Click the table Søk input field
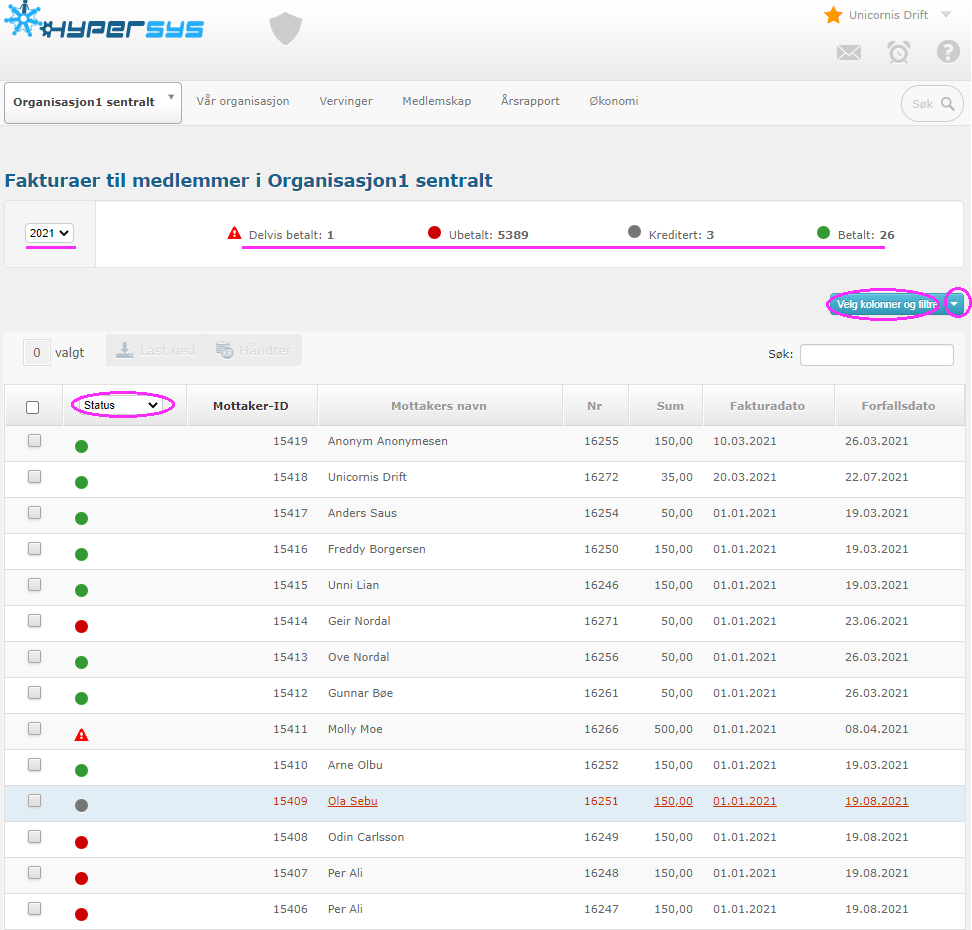Screen dimensions: 972x930 877,355
